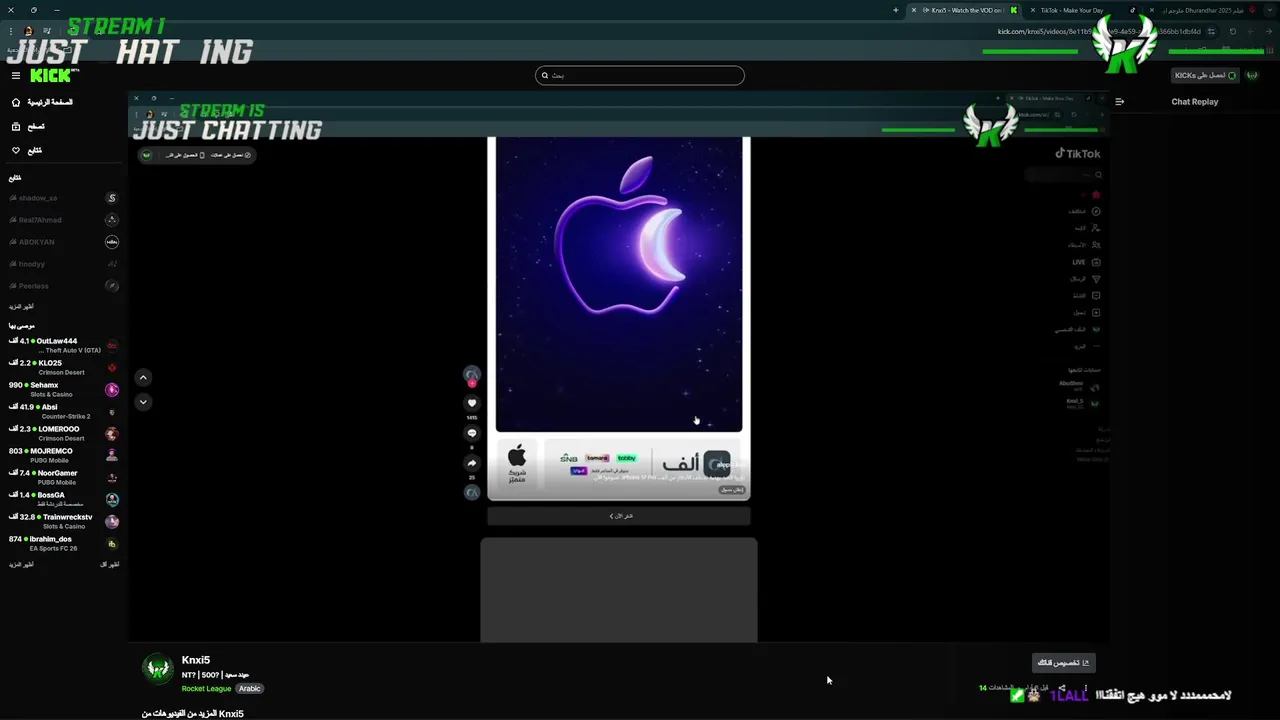Image resolution: width=1280 pixels, height=720 pixels.
Task: Open the TikTok video comments icon
Action: [x=472, y=433]
